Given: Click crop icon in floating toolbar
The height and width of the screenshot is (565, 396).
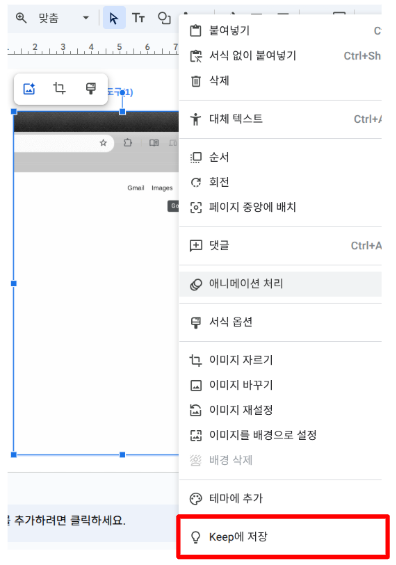Looking at the screenshot, I should click(59, 89).
